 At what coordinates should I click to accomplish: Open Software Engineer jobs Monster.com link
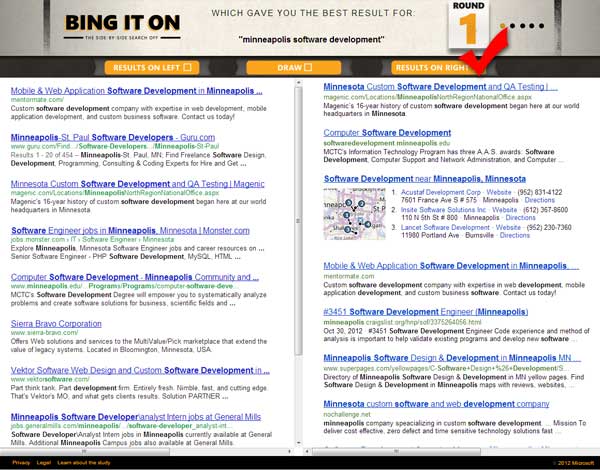(130, 230)
